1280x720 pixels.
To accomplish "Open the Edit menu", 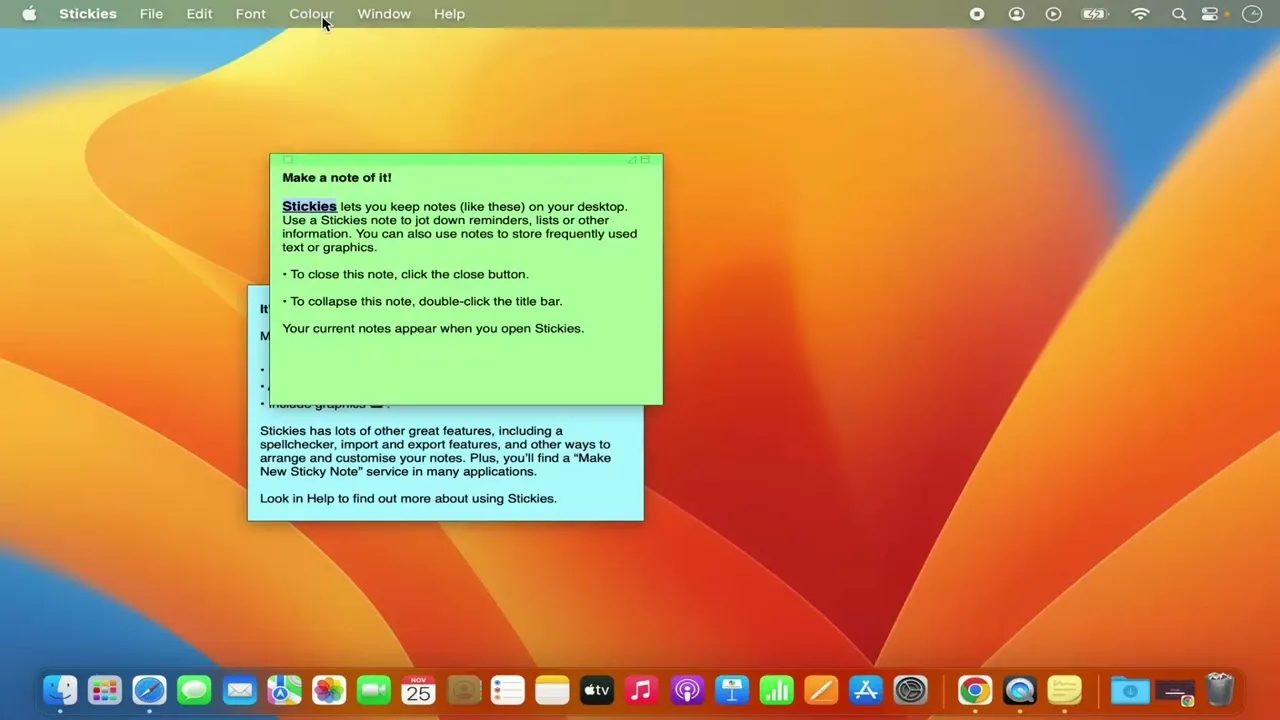I will tap(199, 14).
